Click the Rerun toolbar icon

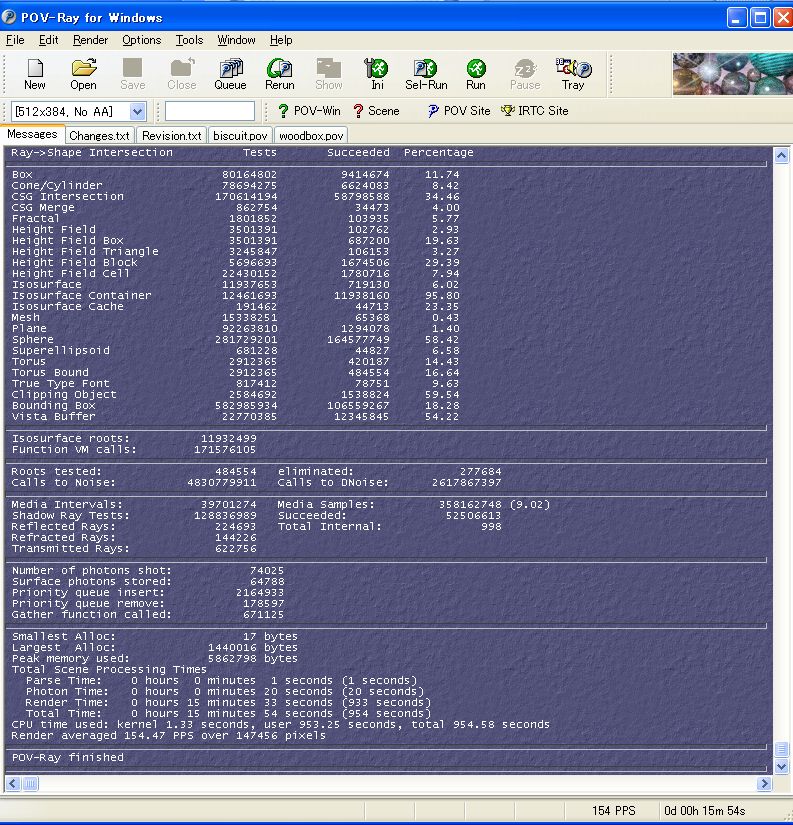pyautogui.click(x=279, y=74)
